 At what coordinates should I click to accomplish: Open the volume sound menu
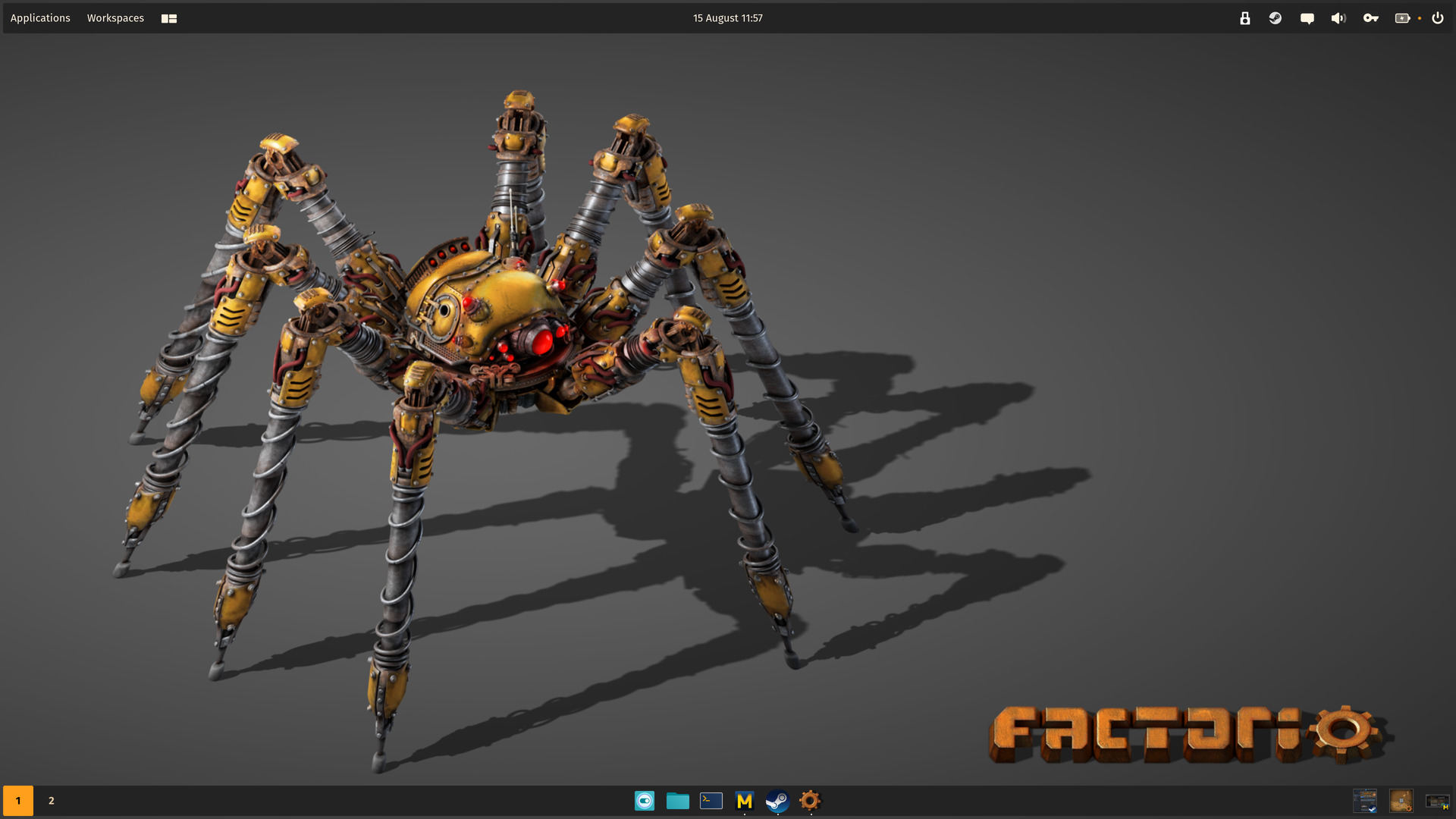(1338, 18)
